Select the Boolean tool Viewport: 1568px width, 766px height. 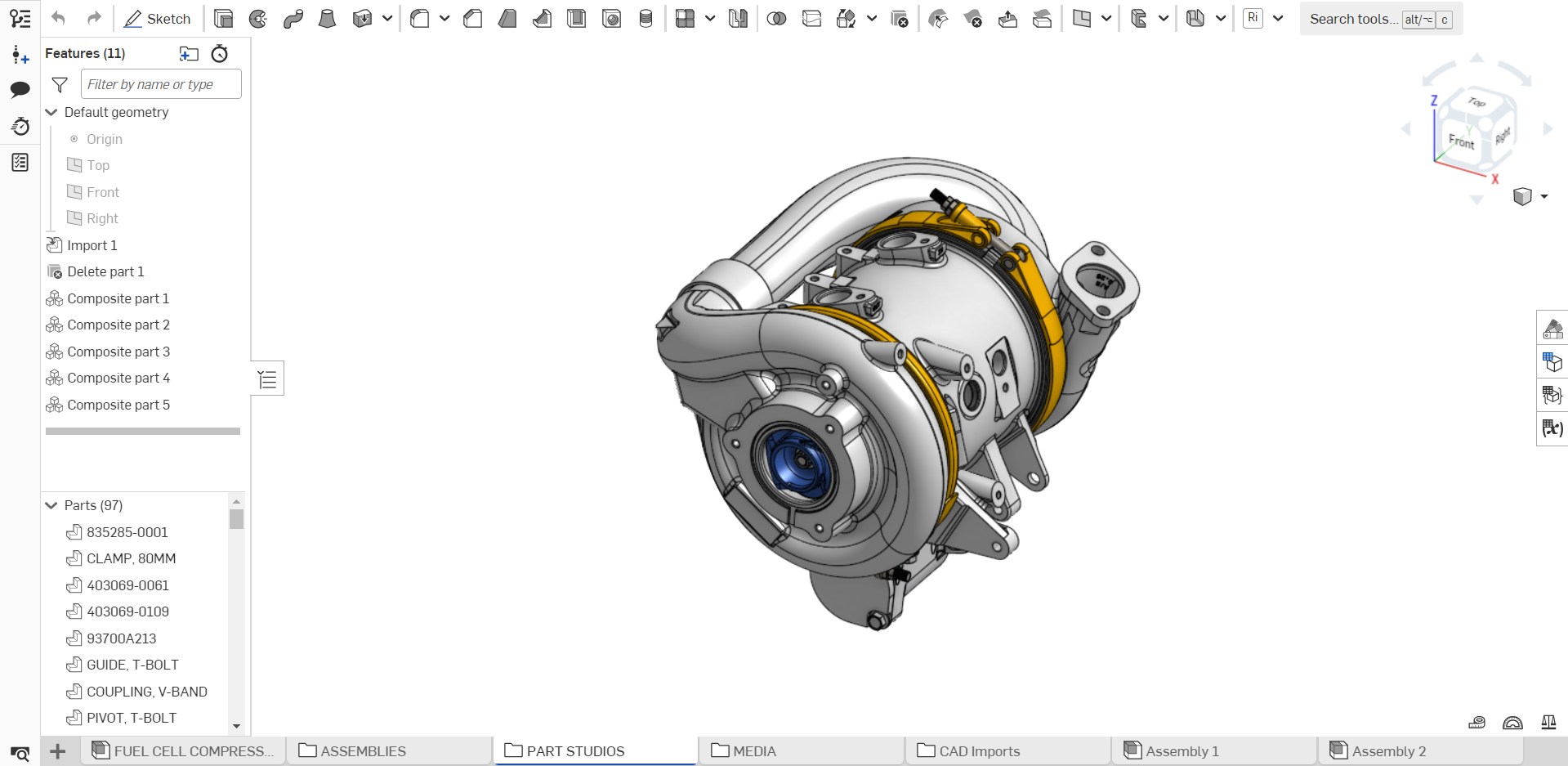pos(777,19)
